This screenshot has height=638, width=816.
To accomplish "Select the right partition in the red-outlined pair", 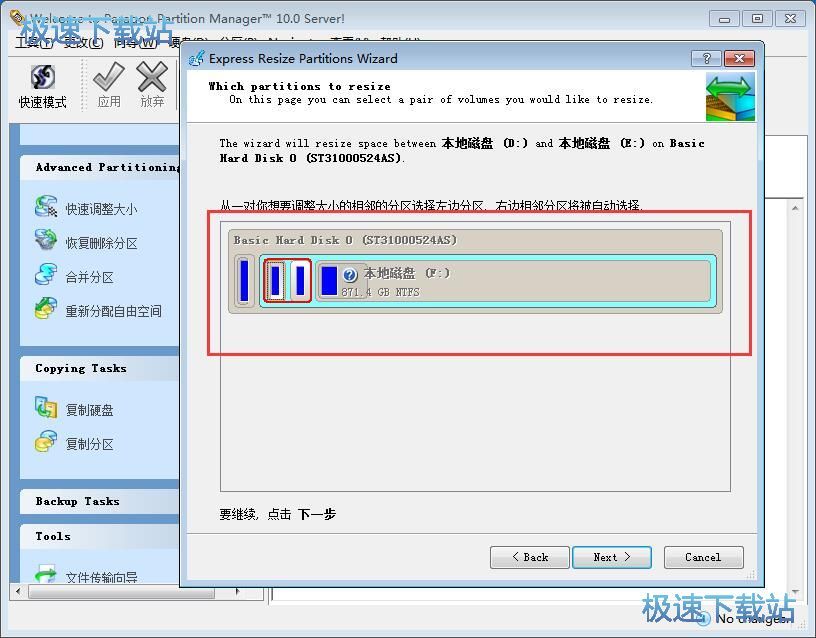I will point(300,280).
